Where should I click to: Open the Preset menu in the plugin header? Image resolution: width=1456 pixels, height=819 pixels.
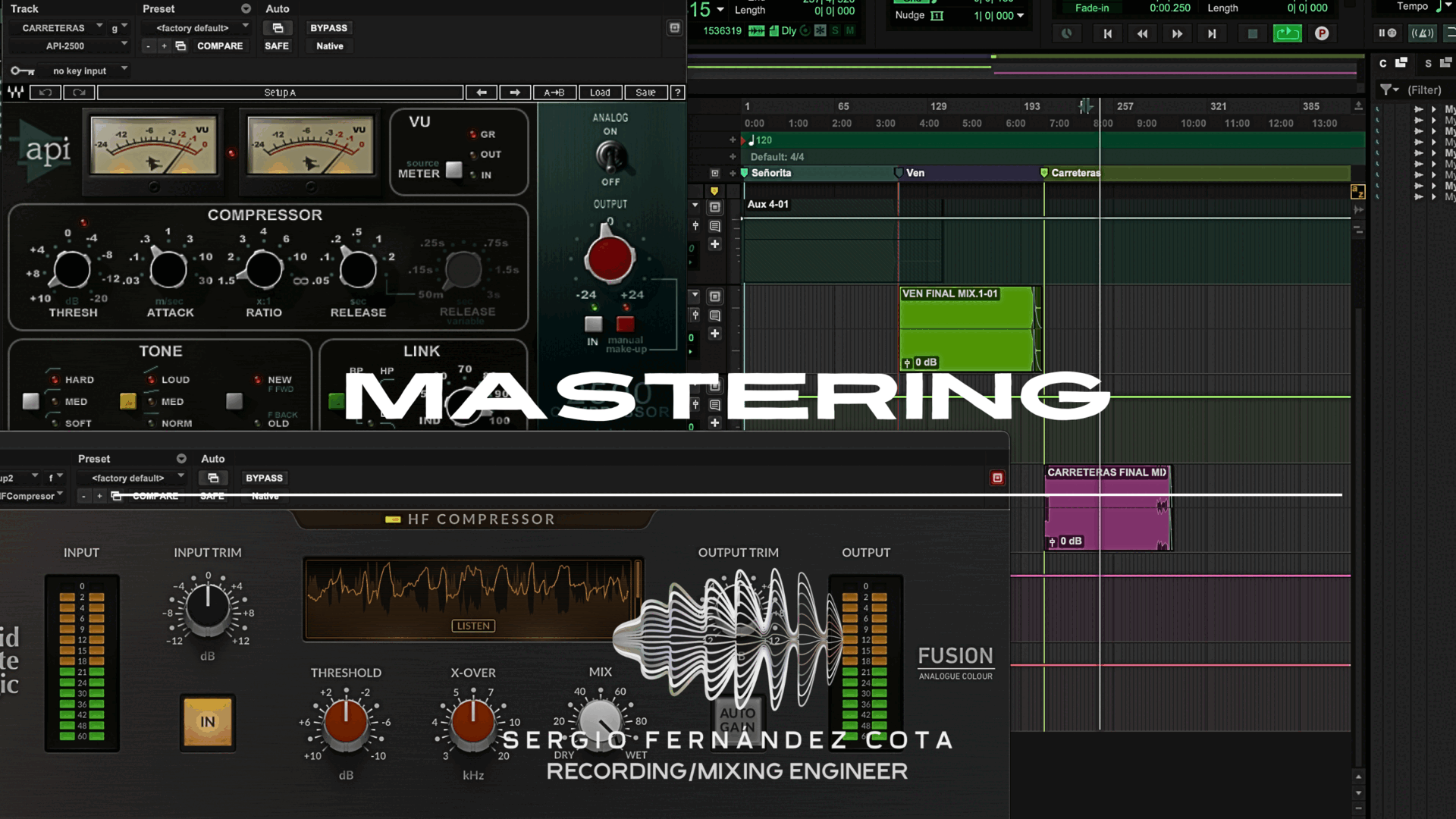click(x=158, y=8)
